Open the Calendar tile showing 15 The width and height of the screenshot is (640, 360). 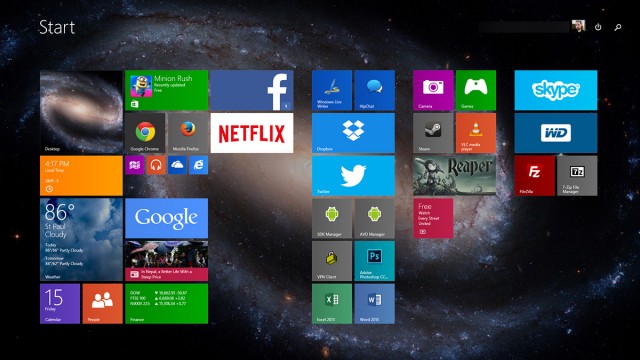click(60, 304)
